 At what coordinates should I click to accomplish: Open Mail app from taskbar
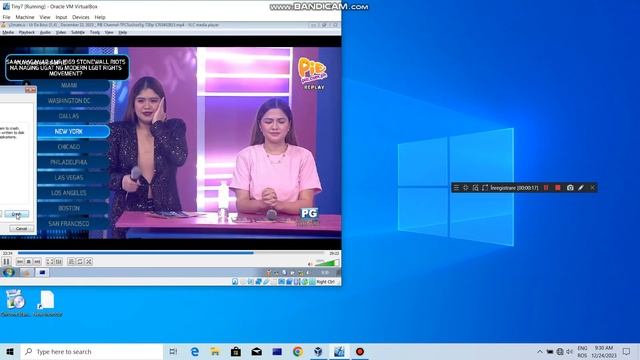256,351
